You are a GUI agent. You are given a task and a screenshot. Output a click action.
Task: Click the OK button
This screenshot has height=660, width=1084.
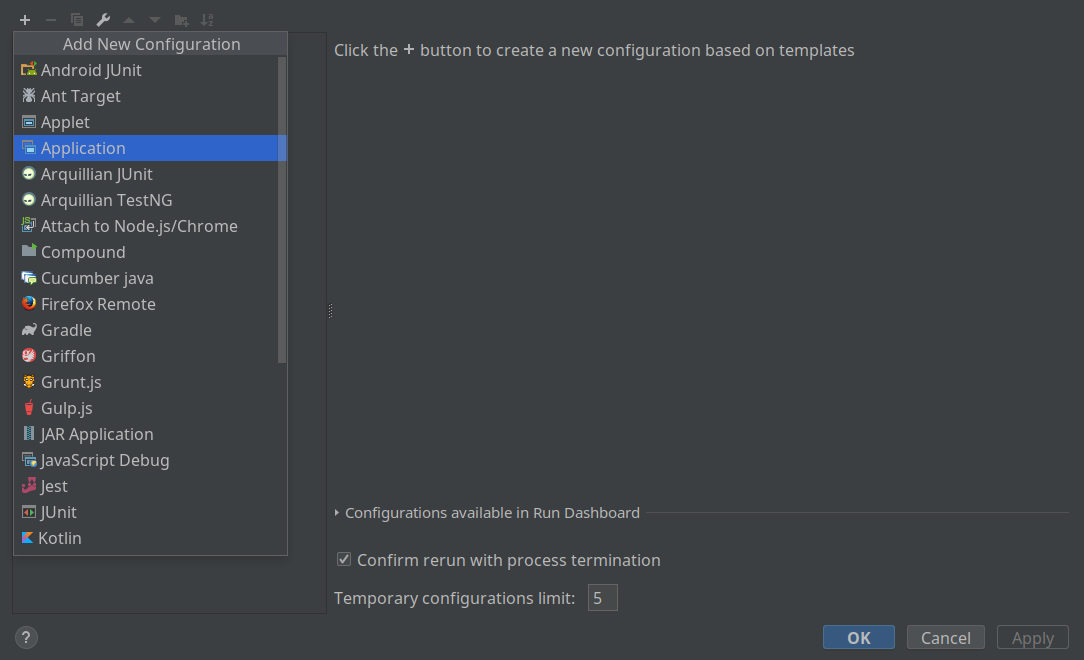pyautogui.click(x=859, y=637)
